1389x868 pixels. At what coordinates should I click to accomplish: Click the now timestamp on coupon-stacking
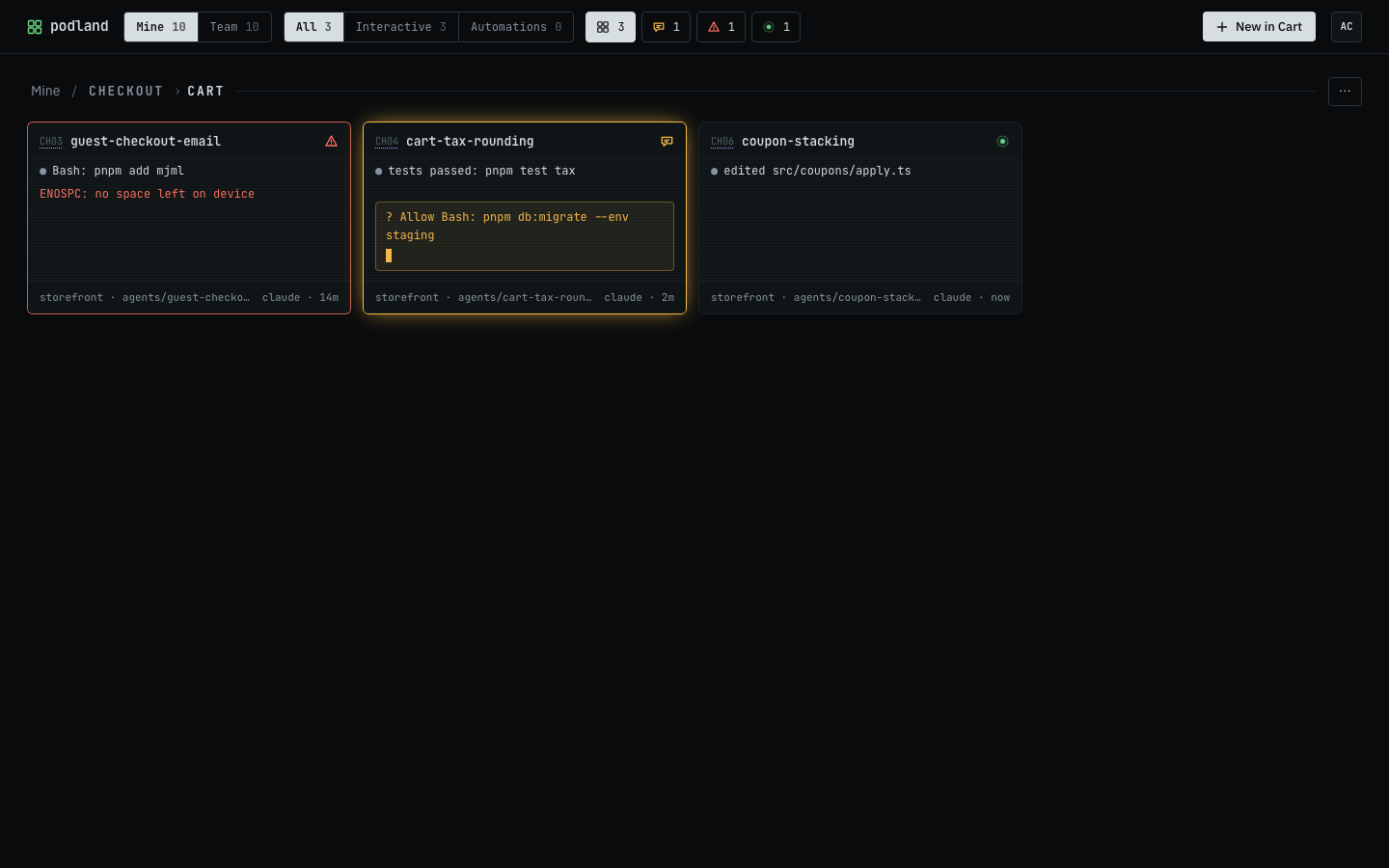click(x=1000, y=297)
